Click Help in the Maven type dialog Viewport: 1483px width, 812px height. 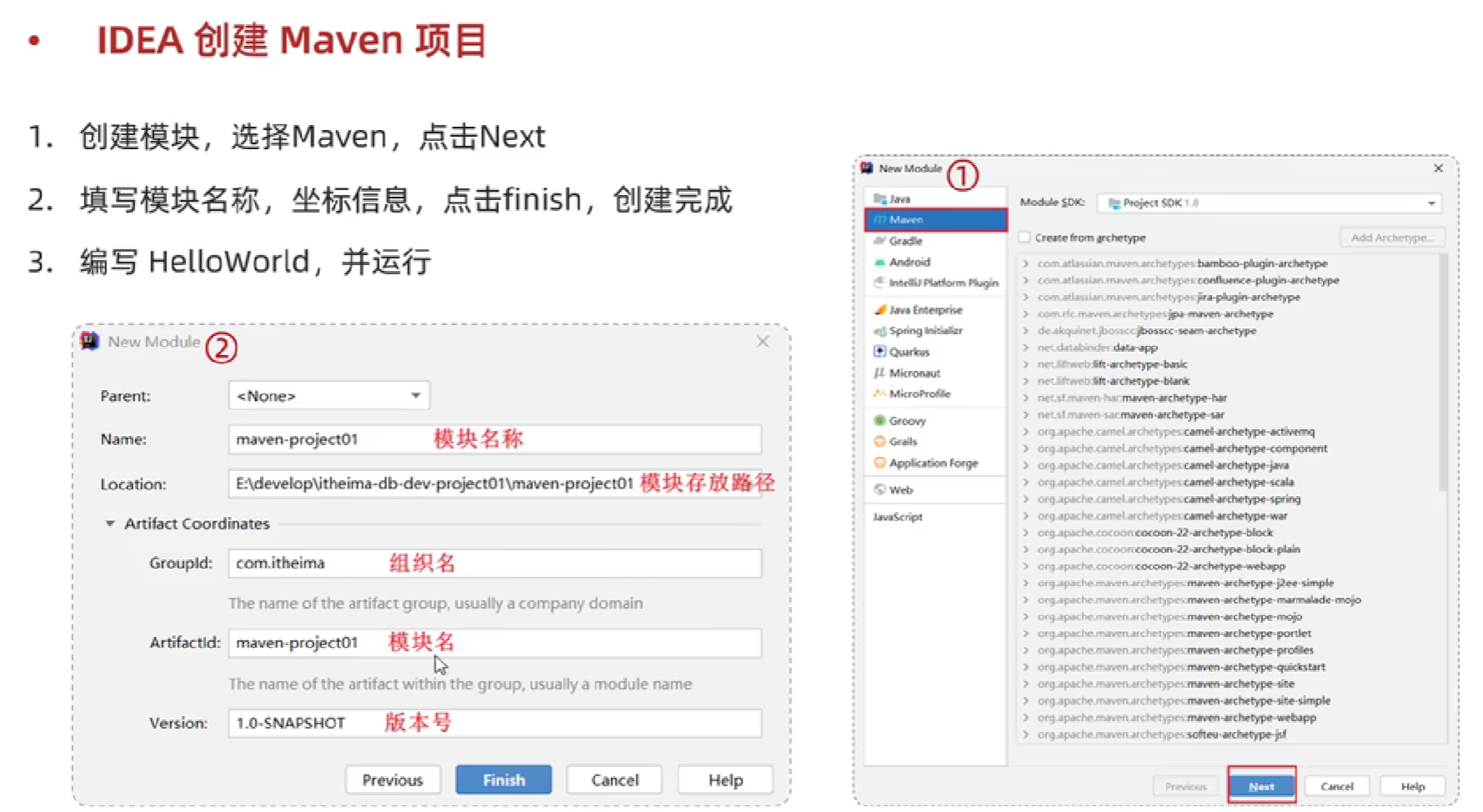[1413, 786]
